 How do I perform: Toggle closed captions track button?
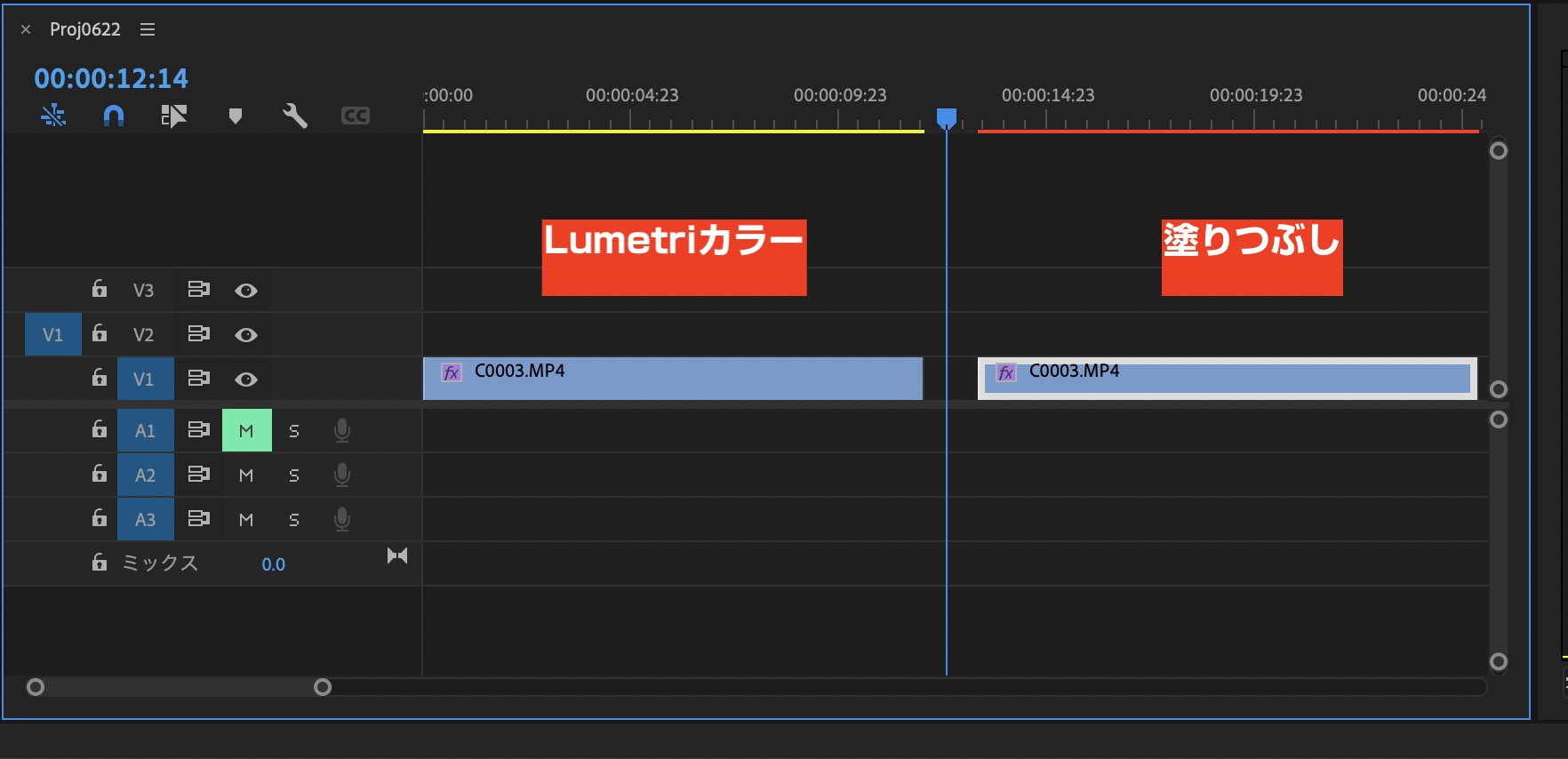click(356, 116)
